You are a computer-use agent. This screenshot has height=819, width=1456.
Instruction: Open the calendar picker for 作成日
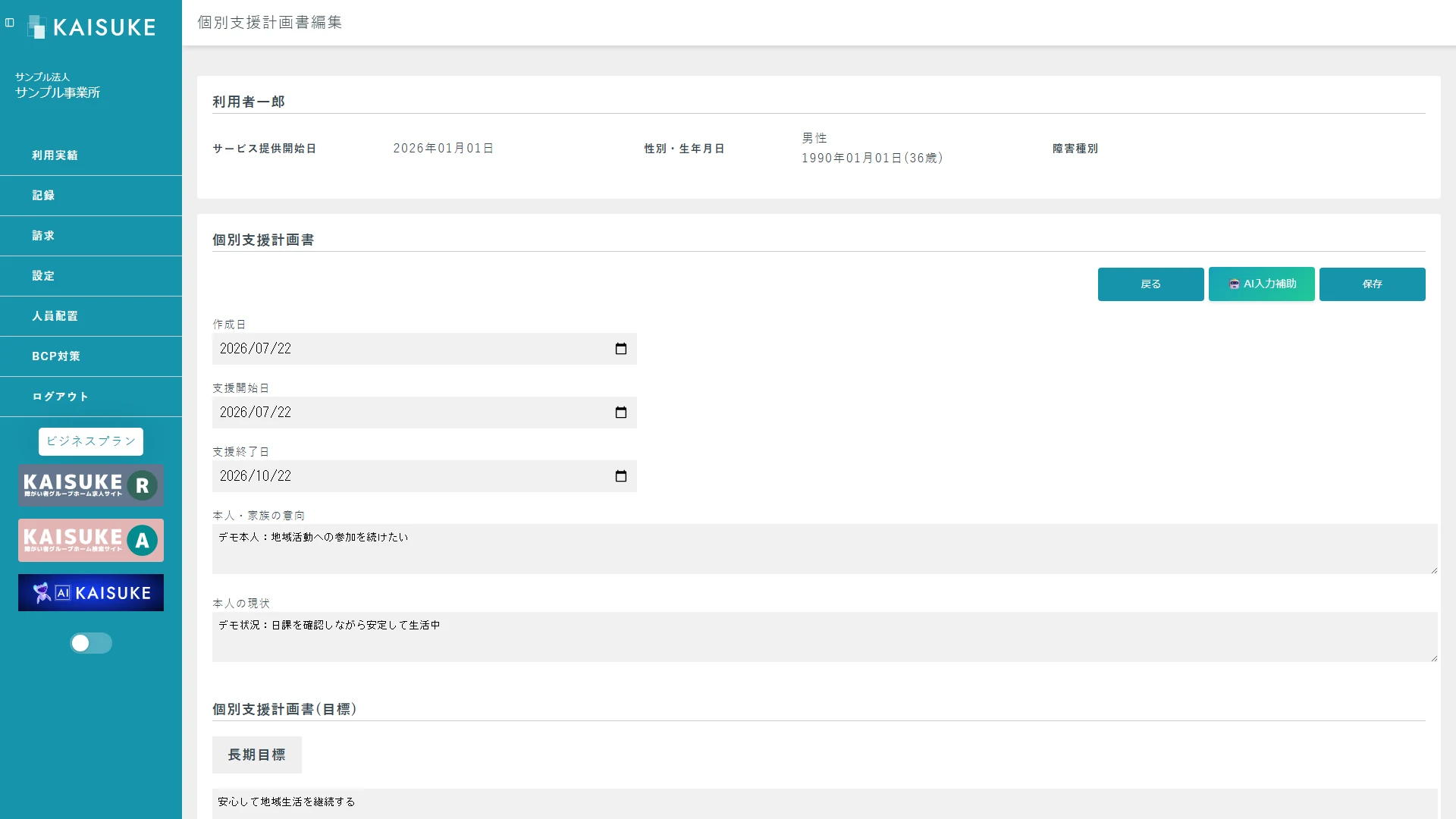tap(621, 349)
